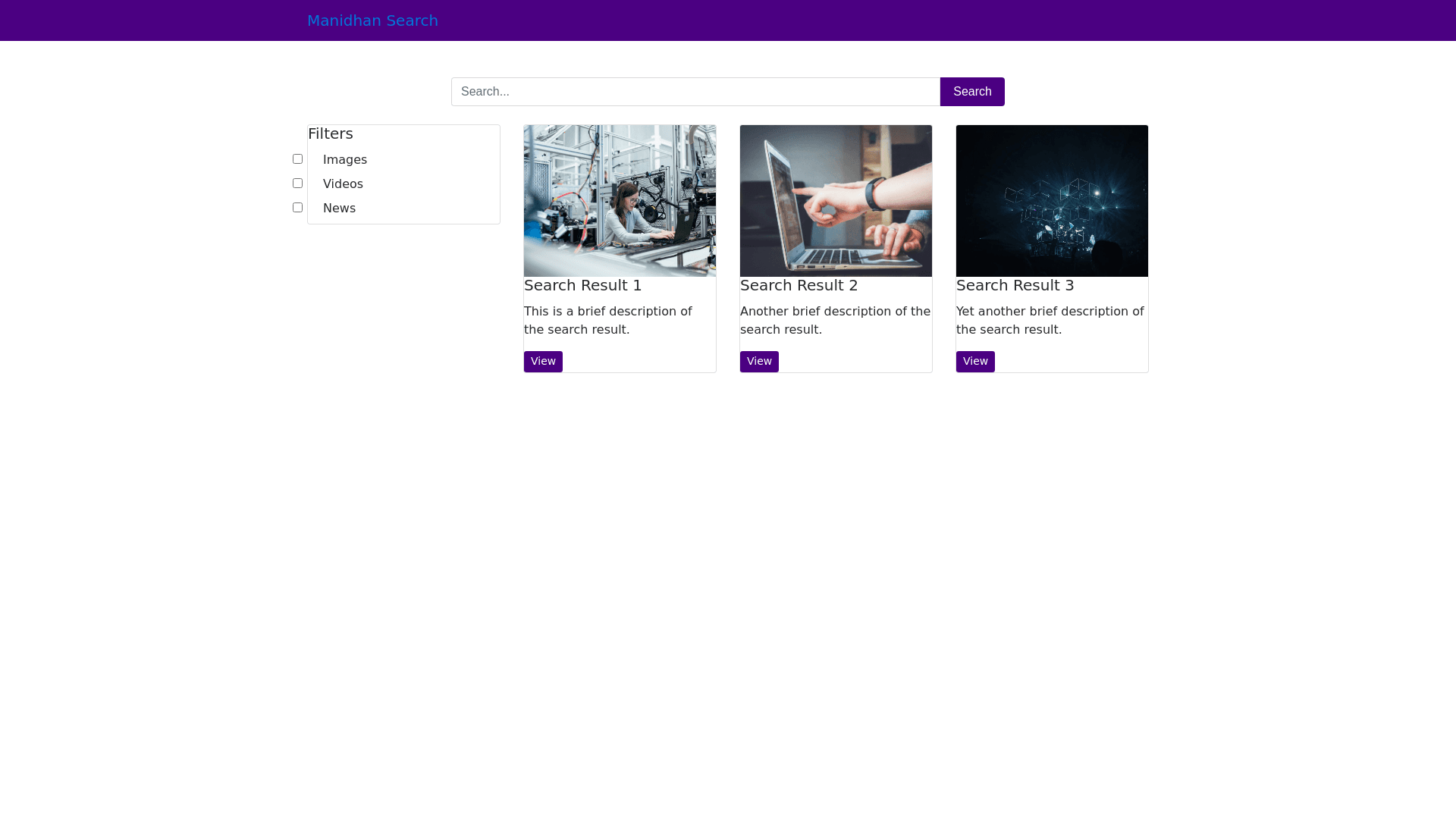Toggle the News filter checkbox
Viewport: 1456px width, 819px height.
[297, 208]
